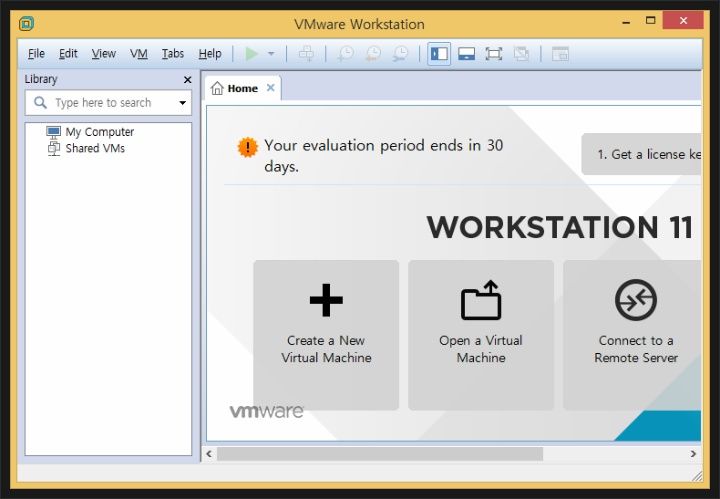
Task: Toggle the thumbnail bar view icon
Action: 466,54
